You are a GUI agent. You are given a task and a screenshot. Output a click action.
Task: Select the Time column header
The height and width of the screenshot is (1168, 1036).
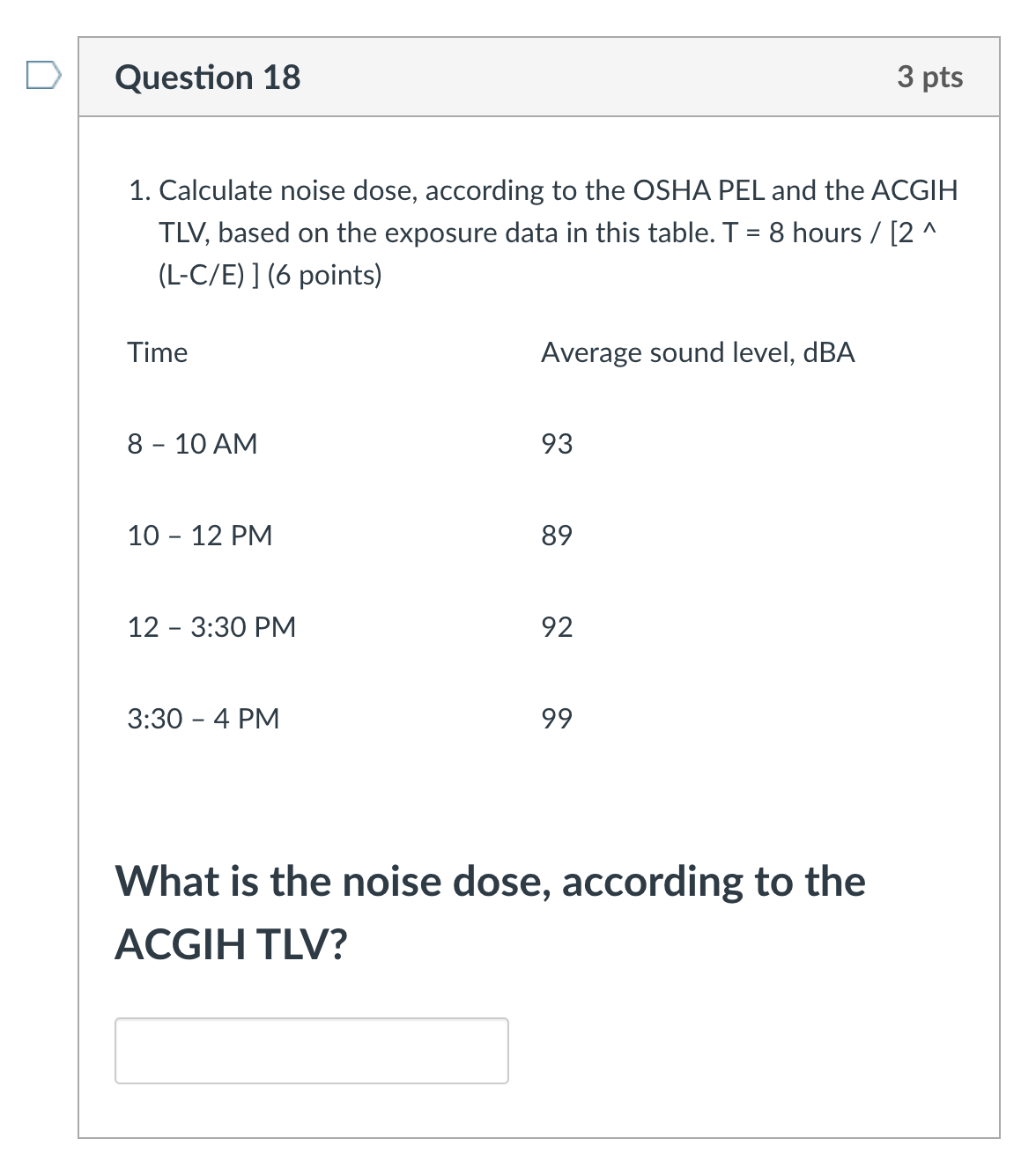157,352
